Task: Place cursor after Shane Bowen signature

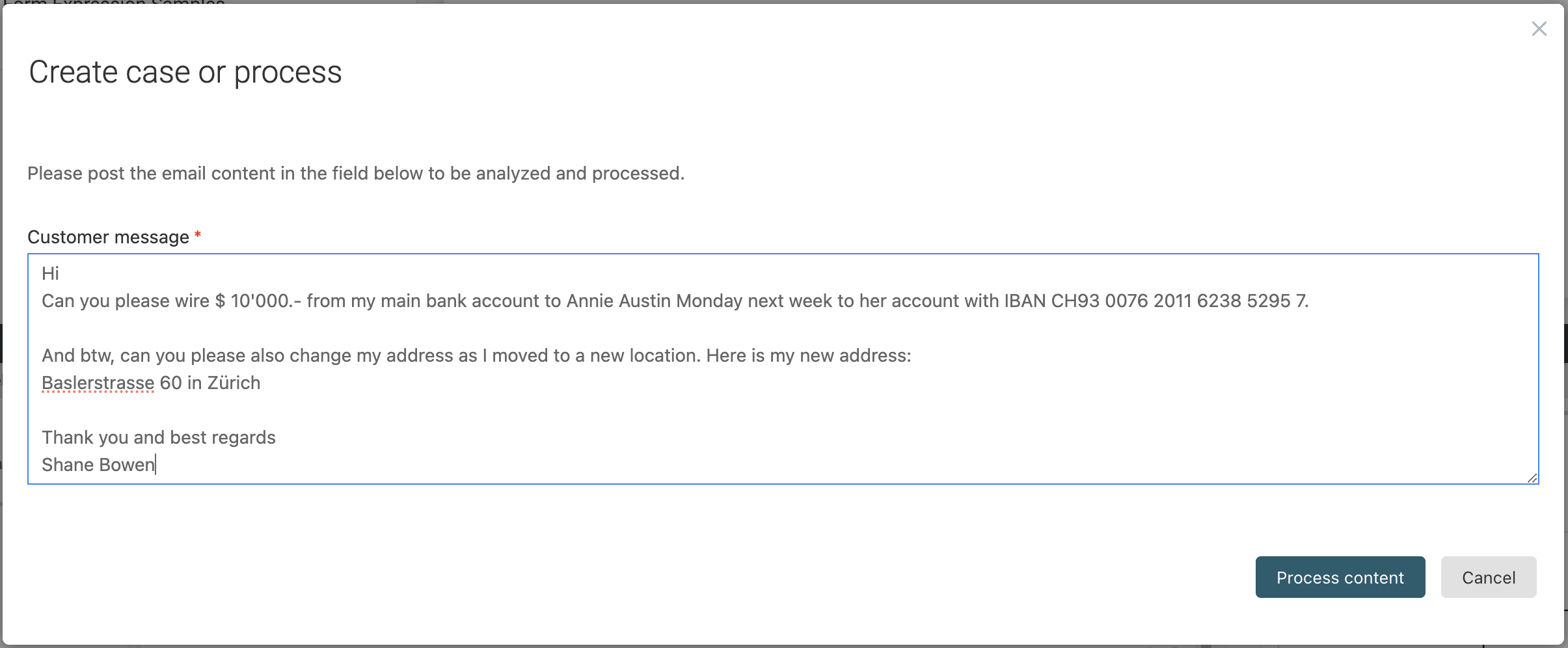Action: point(156,464)
